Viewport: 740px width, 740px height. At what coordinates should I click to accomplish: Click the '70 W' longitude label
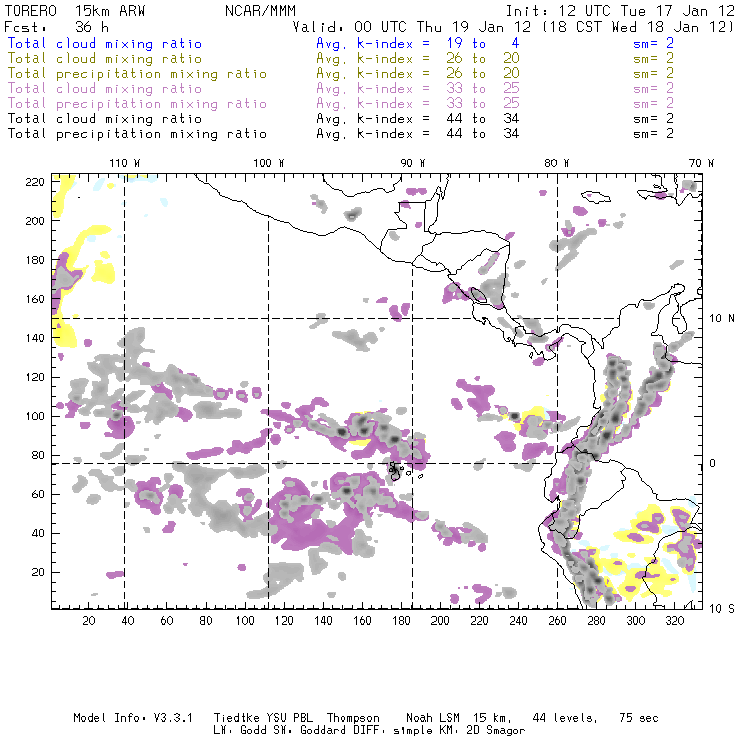pyautogui.click(x=701, y=163)
